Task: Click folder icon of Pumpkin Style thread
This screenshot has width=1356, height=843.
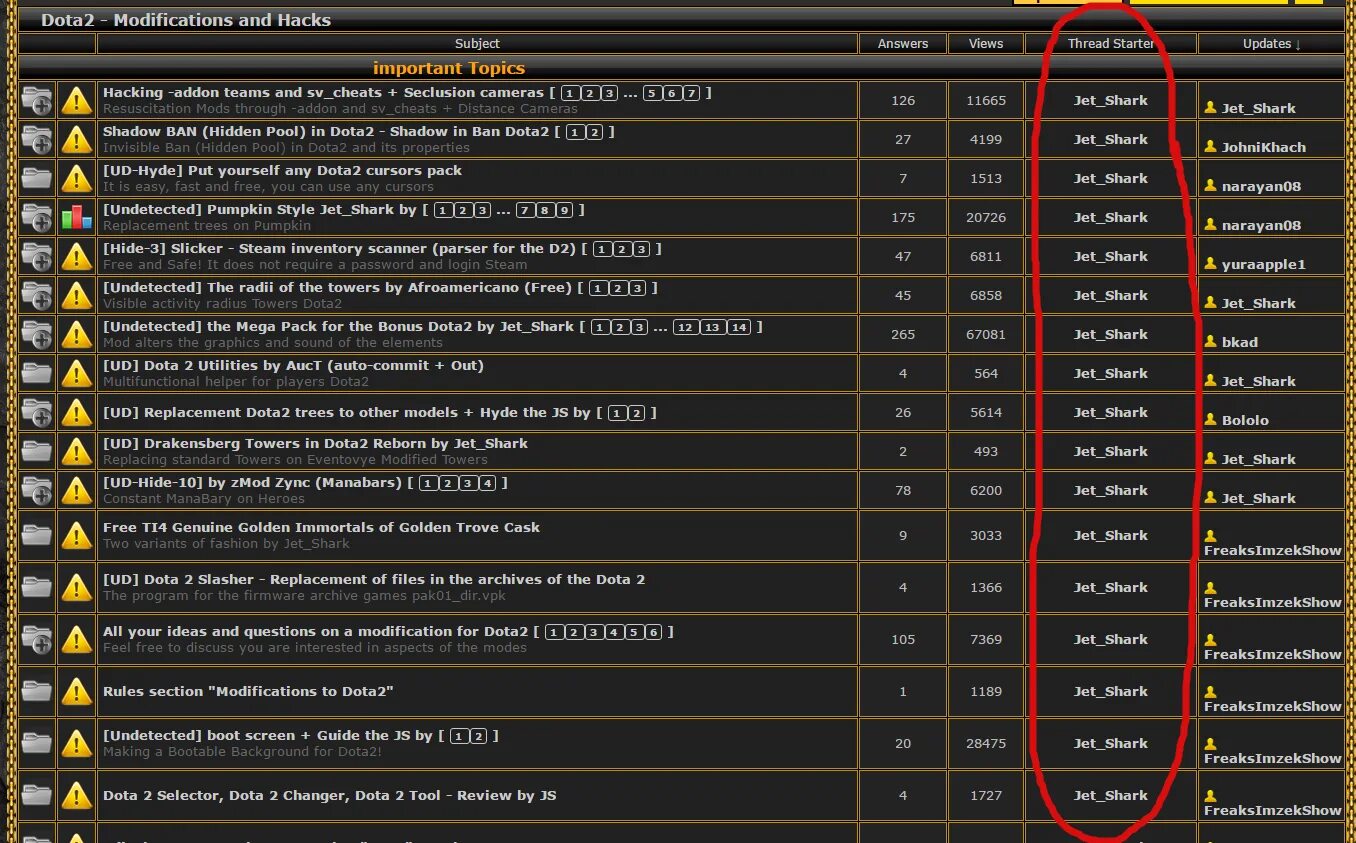Action: (37, 217)
